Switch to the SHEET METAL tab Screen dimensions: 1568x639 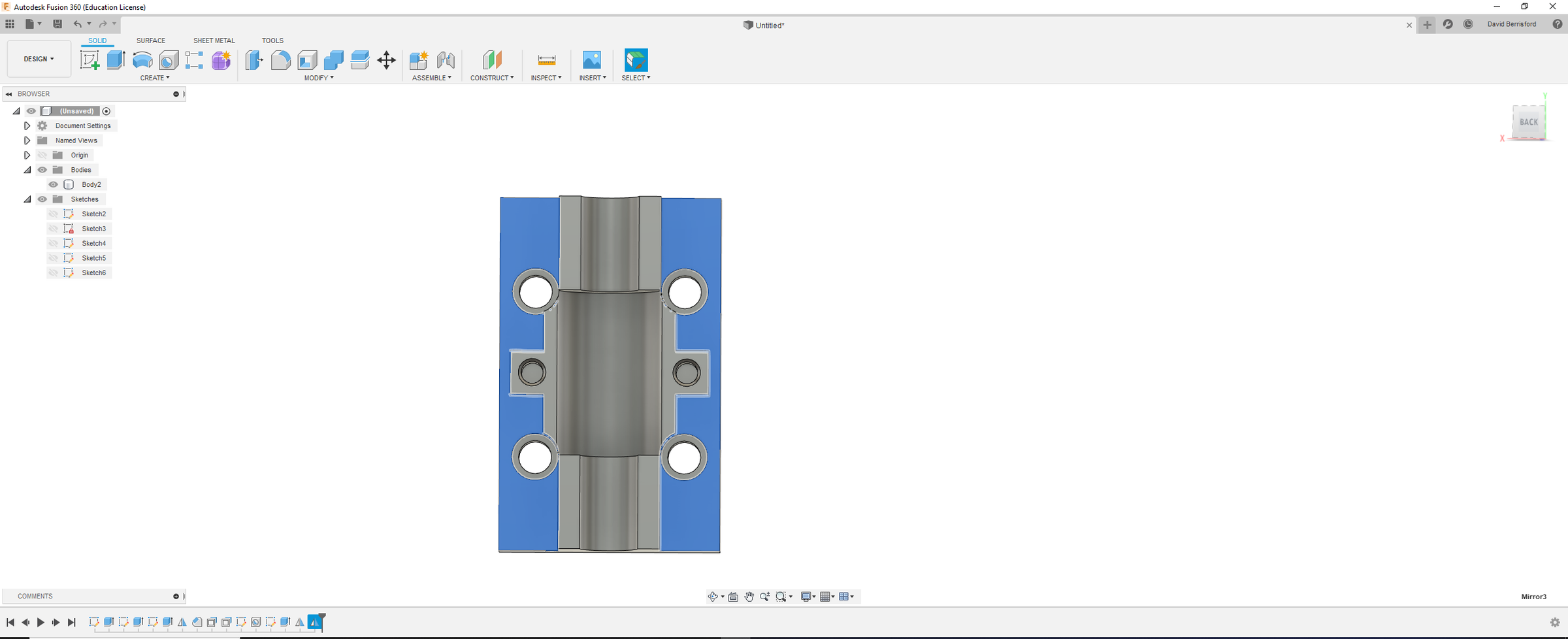pos(214,41)
